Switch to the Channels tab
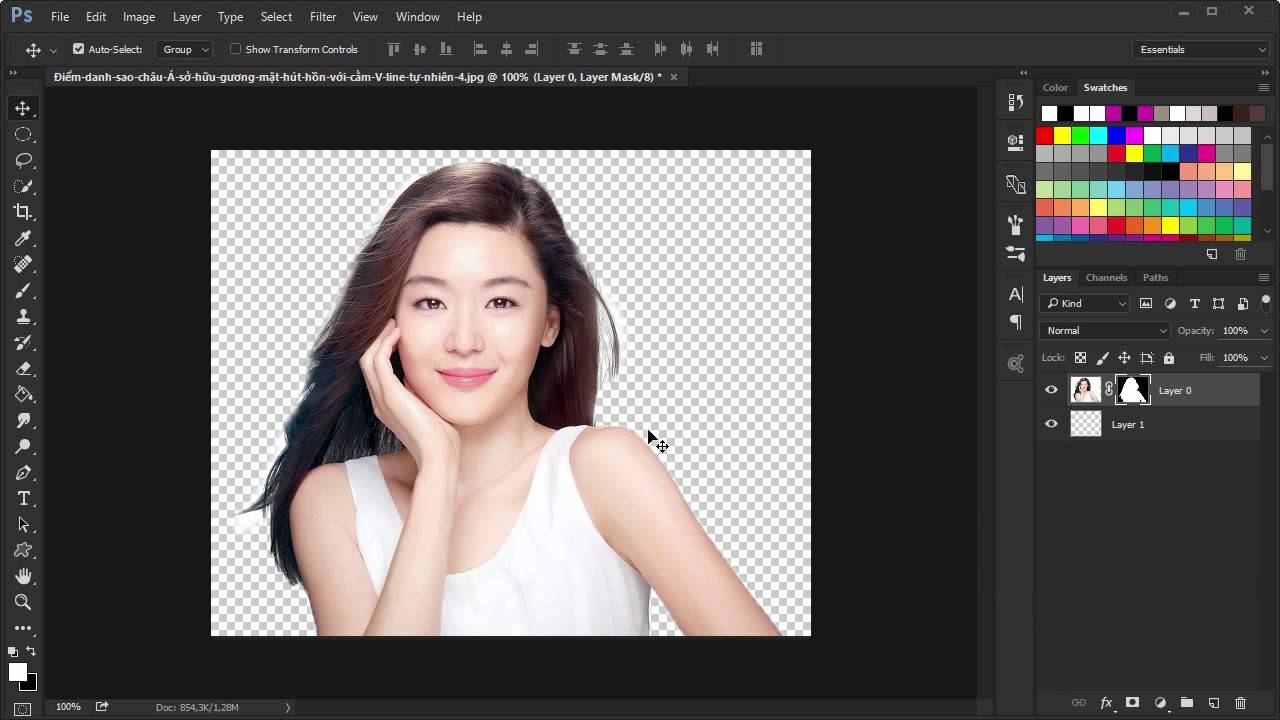The height and width of the screenshot is (720, 1280). [x=1106, y=277]
